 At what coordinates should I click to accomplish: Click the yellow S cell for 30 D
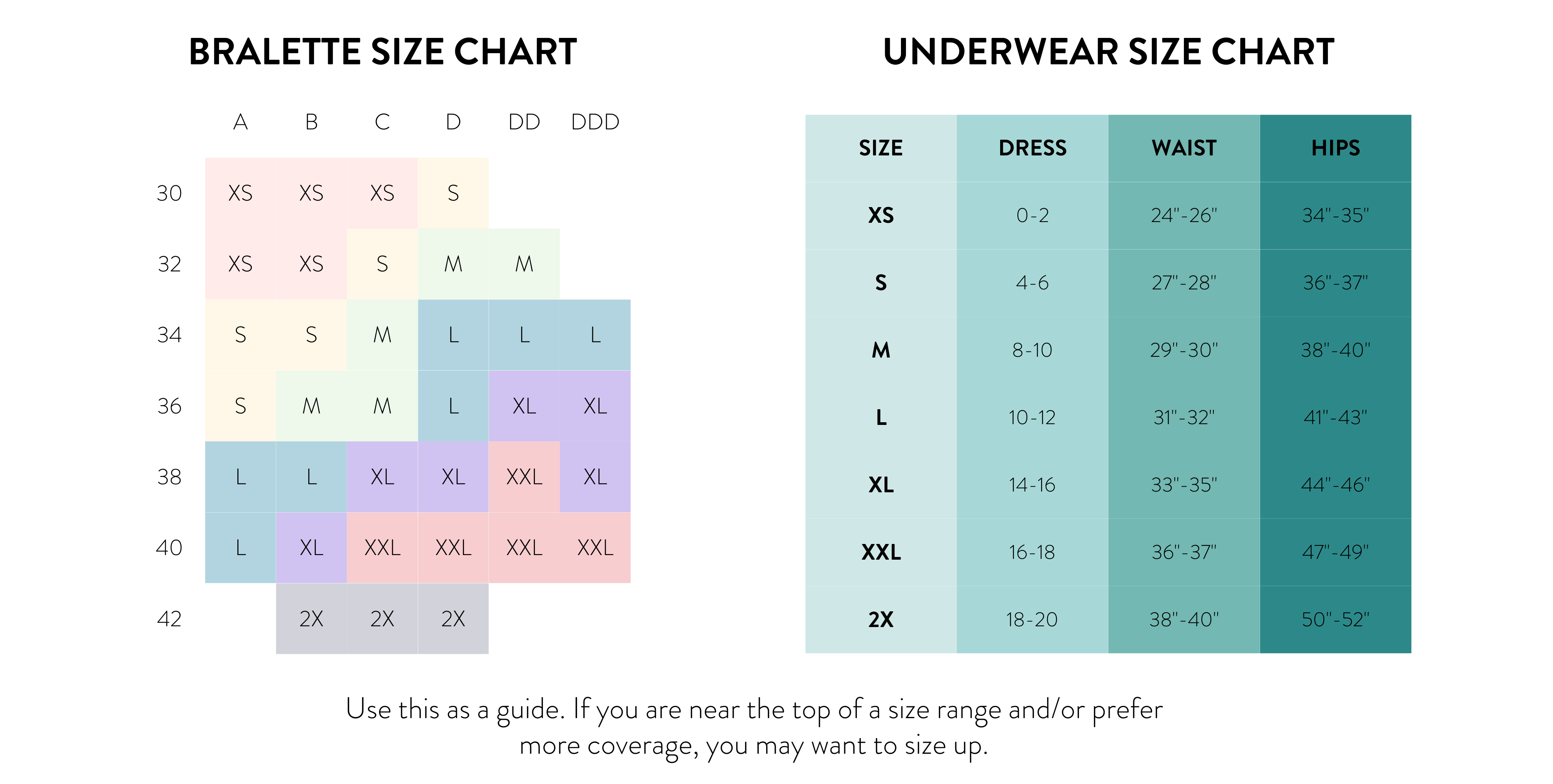click(453, 193)
